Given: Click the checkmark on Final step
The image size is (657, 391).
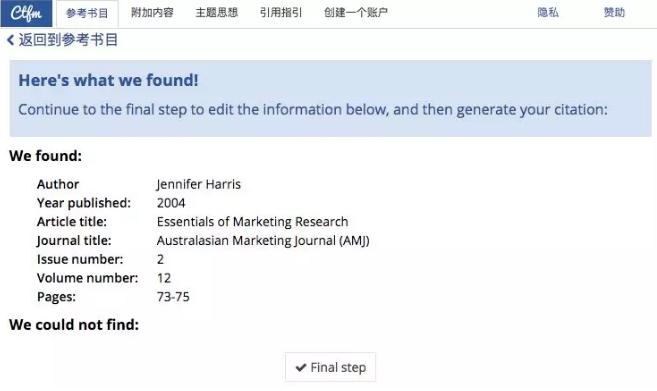Looking at the screenshot, I should click(301, 368).
